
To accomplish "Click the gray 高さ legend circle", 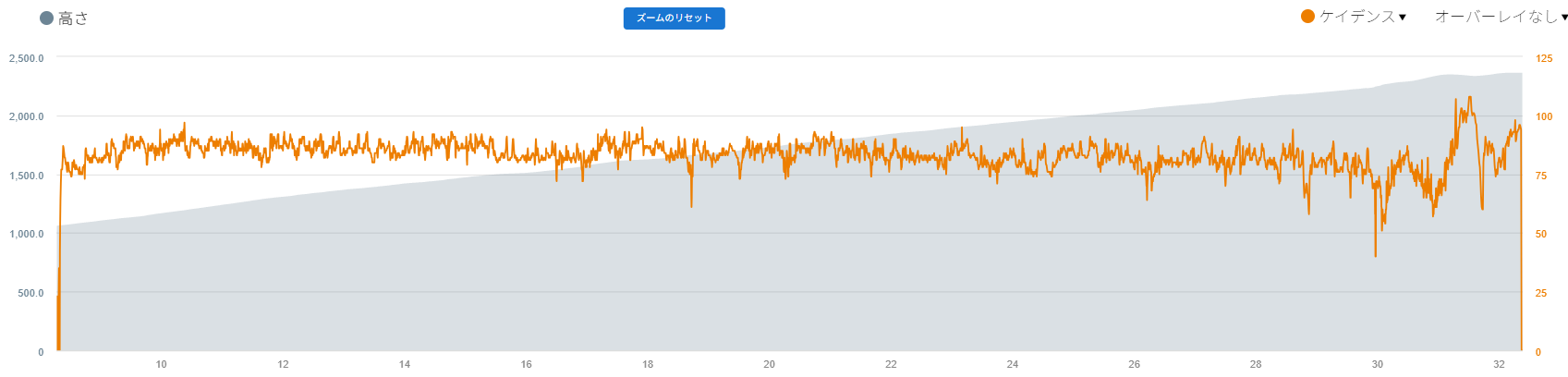I will tap(46, 18).
